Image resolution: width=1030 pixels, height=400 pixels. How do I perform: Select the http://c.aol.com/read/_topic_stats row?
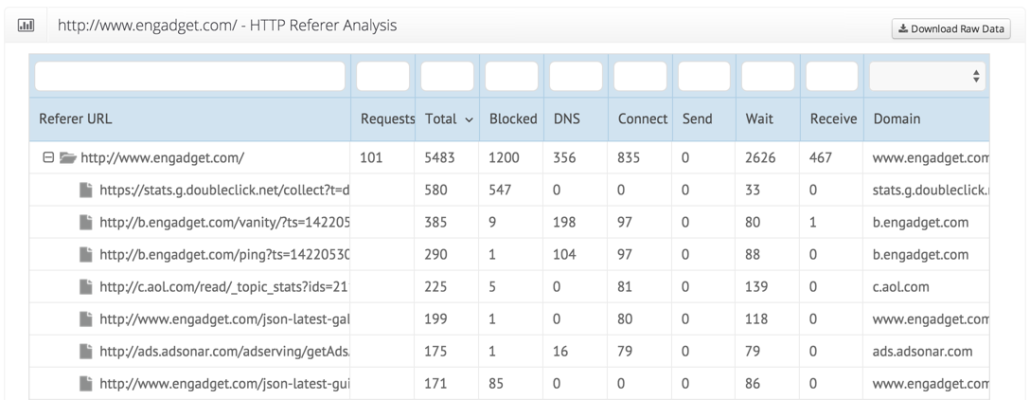pos(509,287)
